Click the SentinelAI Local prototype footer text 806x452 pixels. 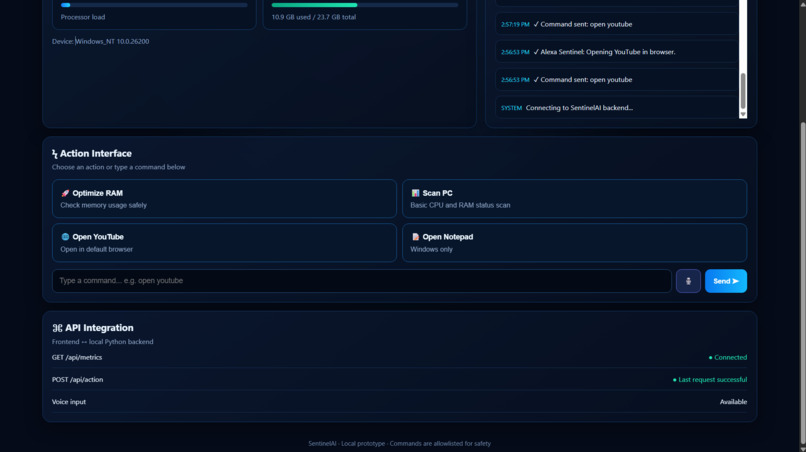pos(399,443)
